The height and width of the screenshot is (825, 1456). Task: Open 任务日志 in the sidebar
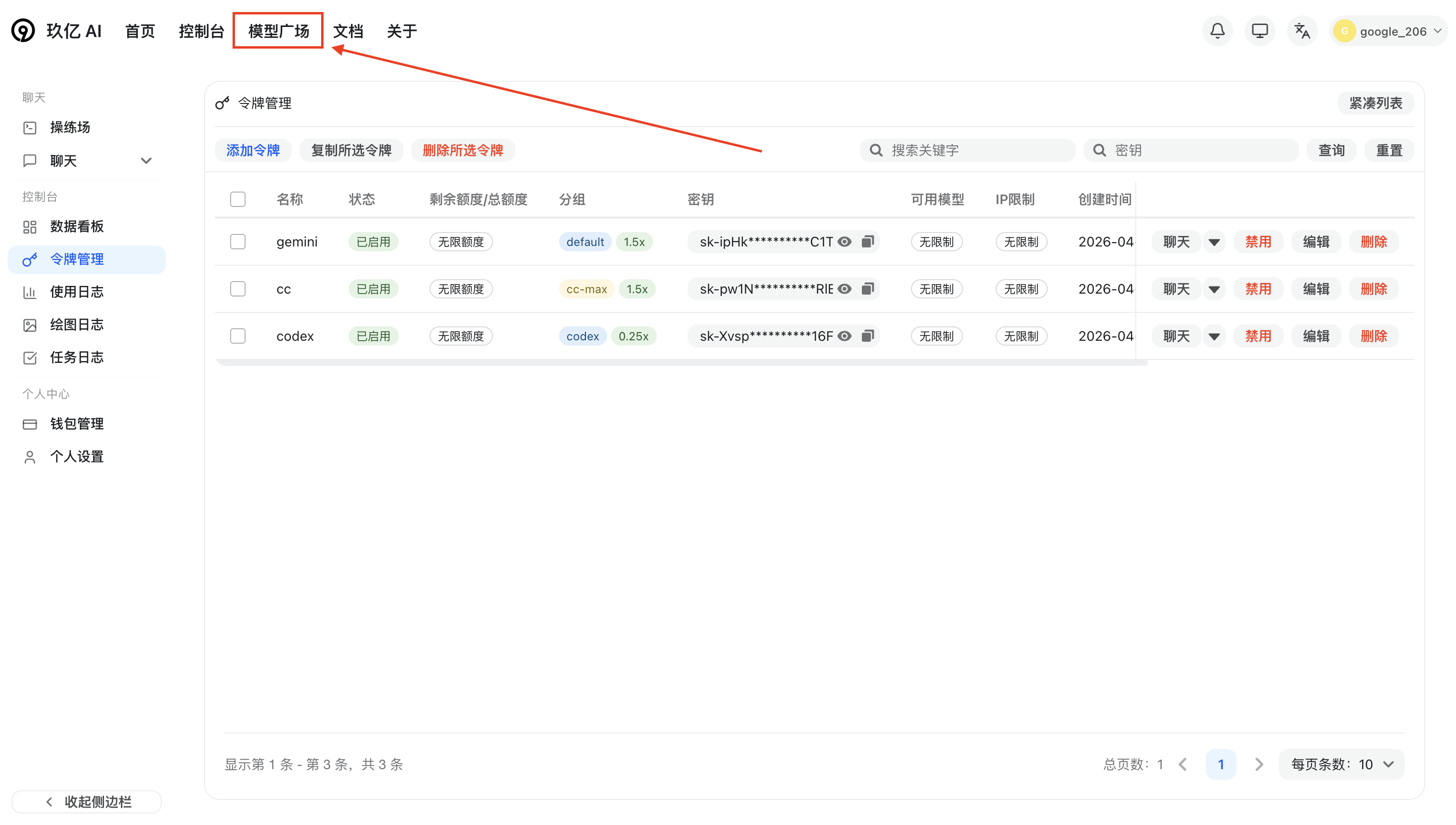tap(87, 358)
